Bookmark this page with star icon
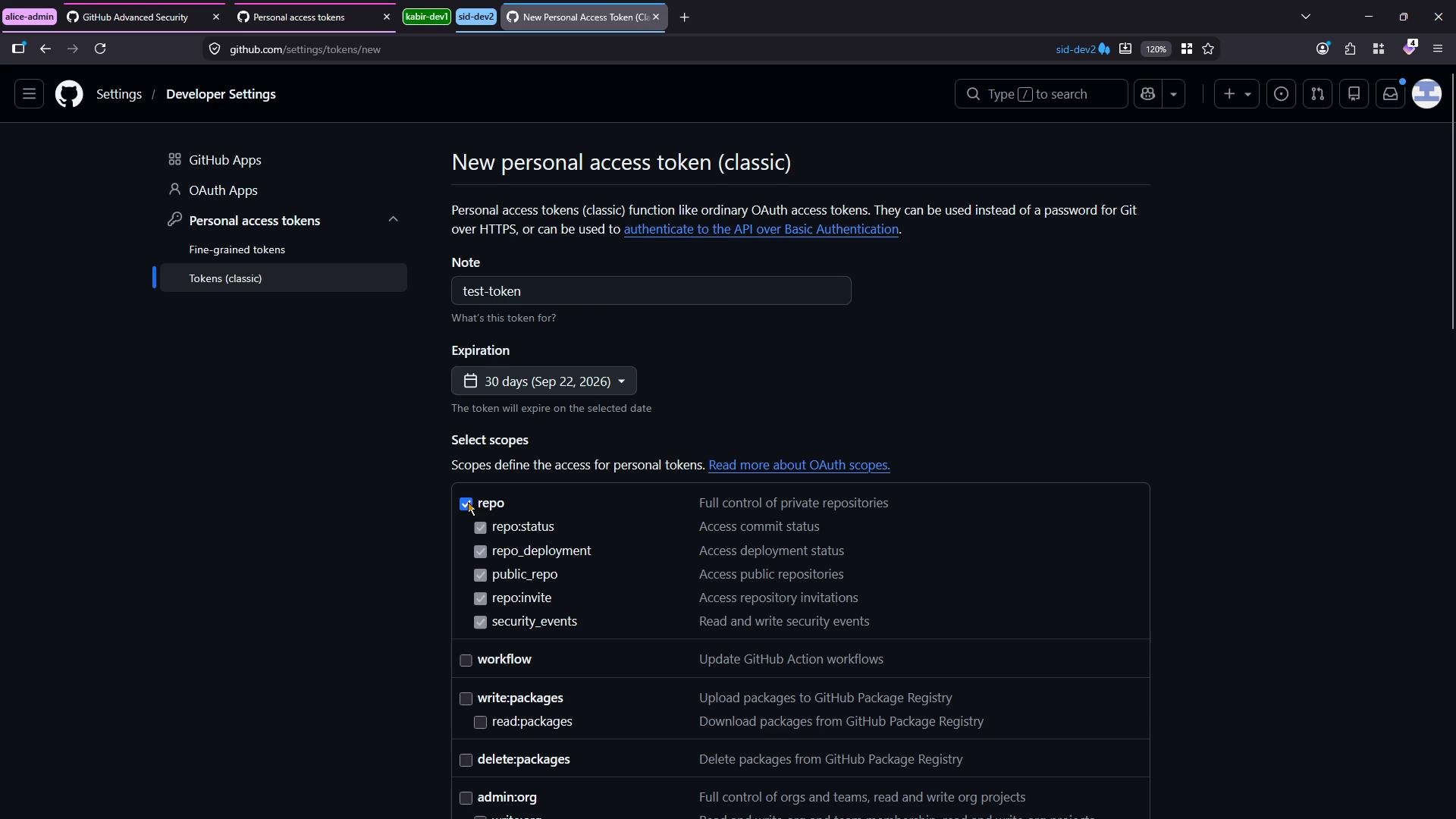 [1208, 49]
